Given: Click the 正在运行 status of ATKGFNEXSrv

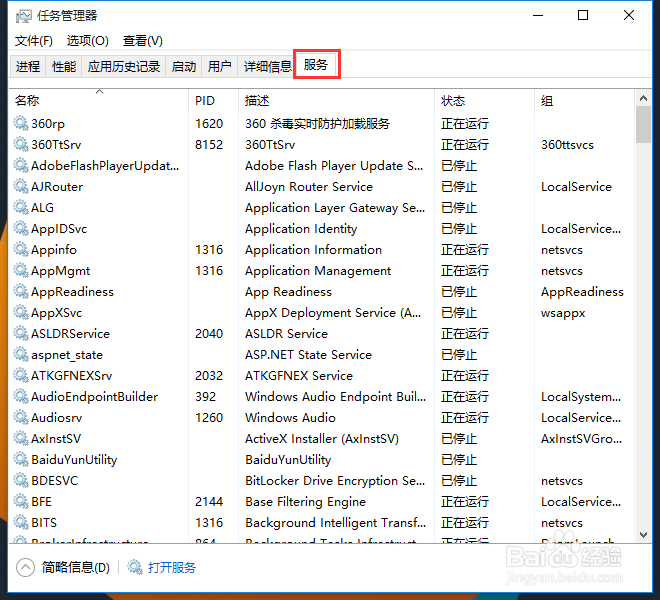Looking at the screenshot, I should coord(465,376).
